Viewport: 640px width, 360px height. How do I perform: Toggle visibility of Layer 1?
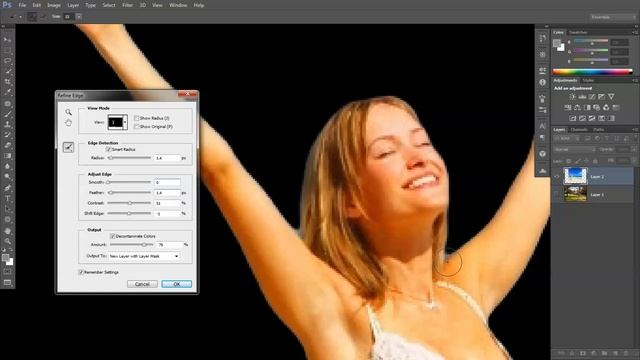coord(557,195)
